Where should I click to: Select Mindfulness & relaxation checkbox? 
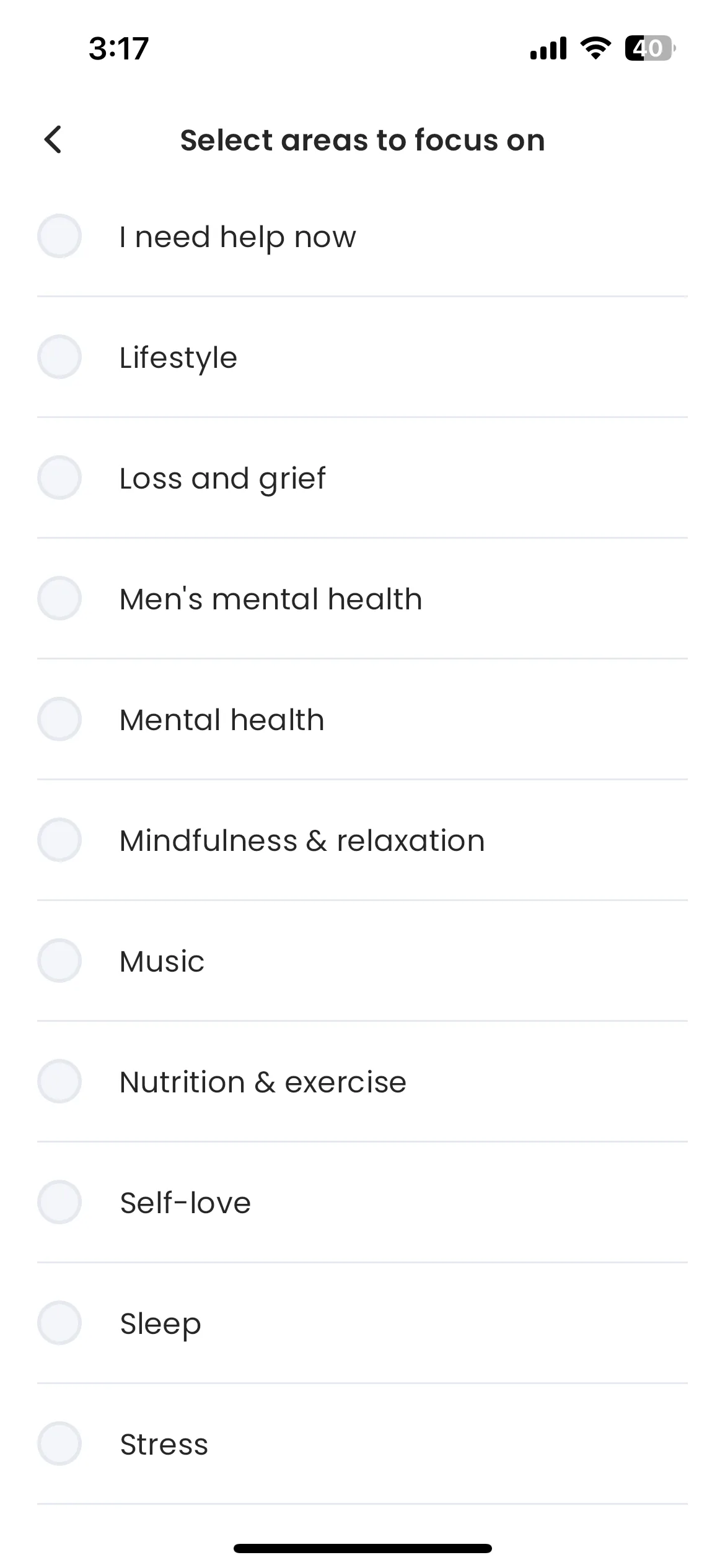coord(59,840)
